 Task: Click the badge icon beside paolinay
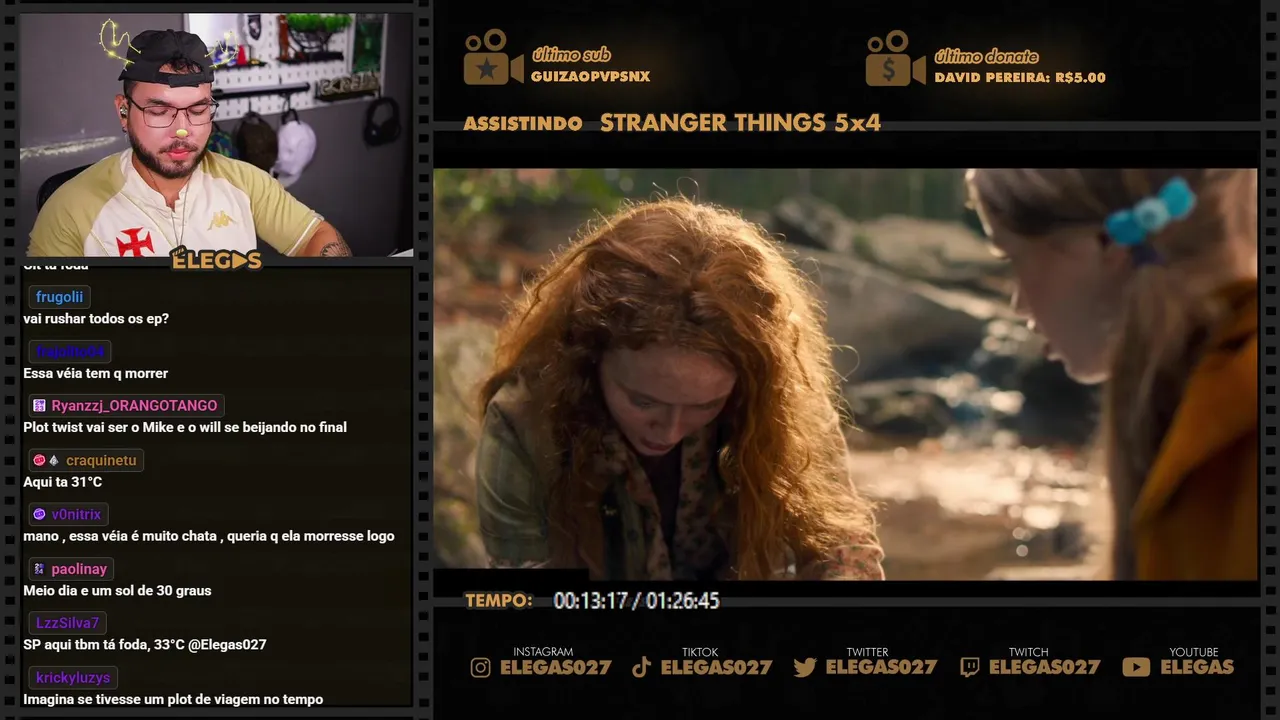pyautogui.click(x=39, y=569)
